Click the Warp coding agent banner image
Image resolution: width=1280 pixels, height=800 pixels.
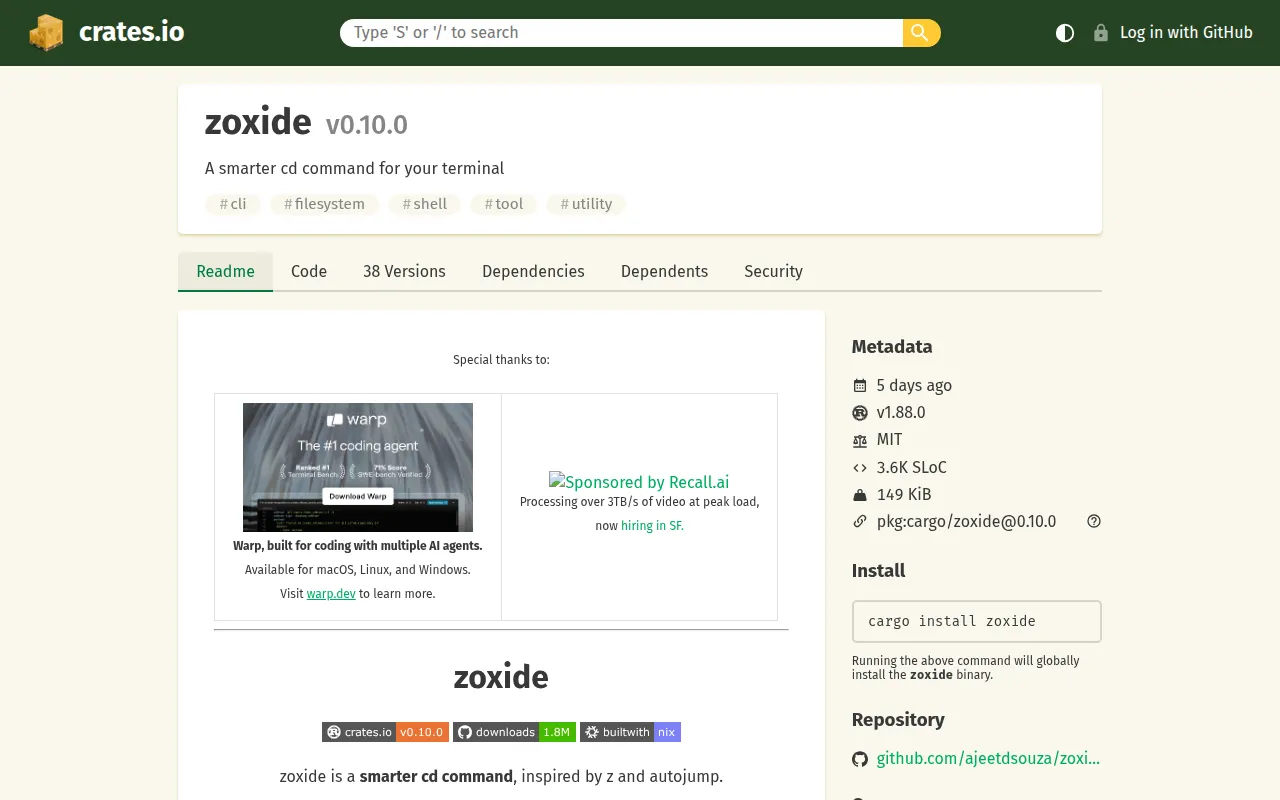[x=358, y=467]
